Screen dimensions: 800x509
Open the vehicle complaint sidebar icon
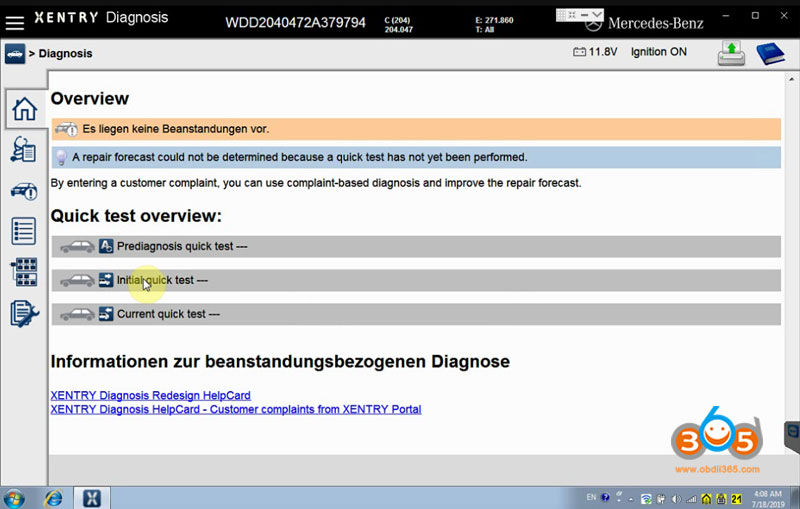24,191
